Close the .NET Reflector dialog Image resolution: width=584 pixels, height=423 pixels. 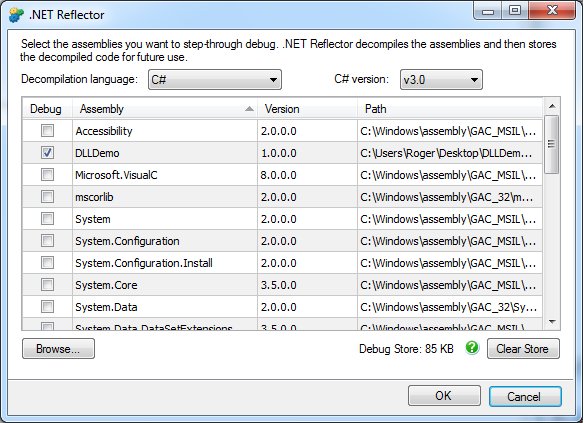coord(552,10)
